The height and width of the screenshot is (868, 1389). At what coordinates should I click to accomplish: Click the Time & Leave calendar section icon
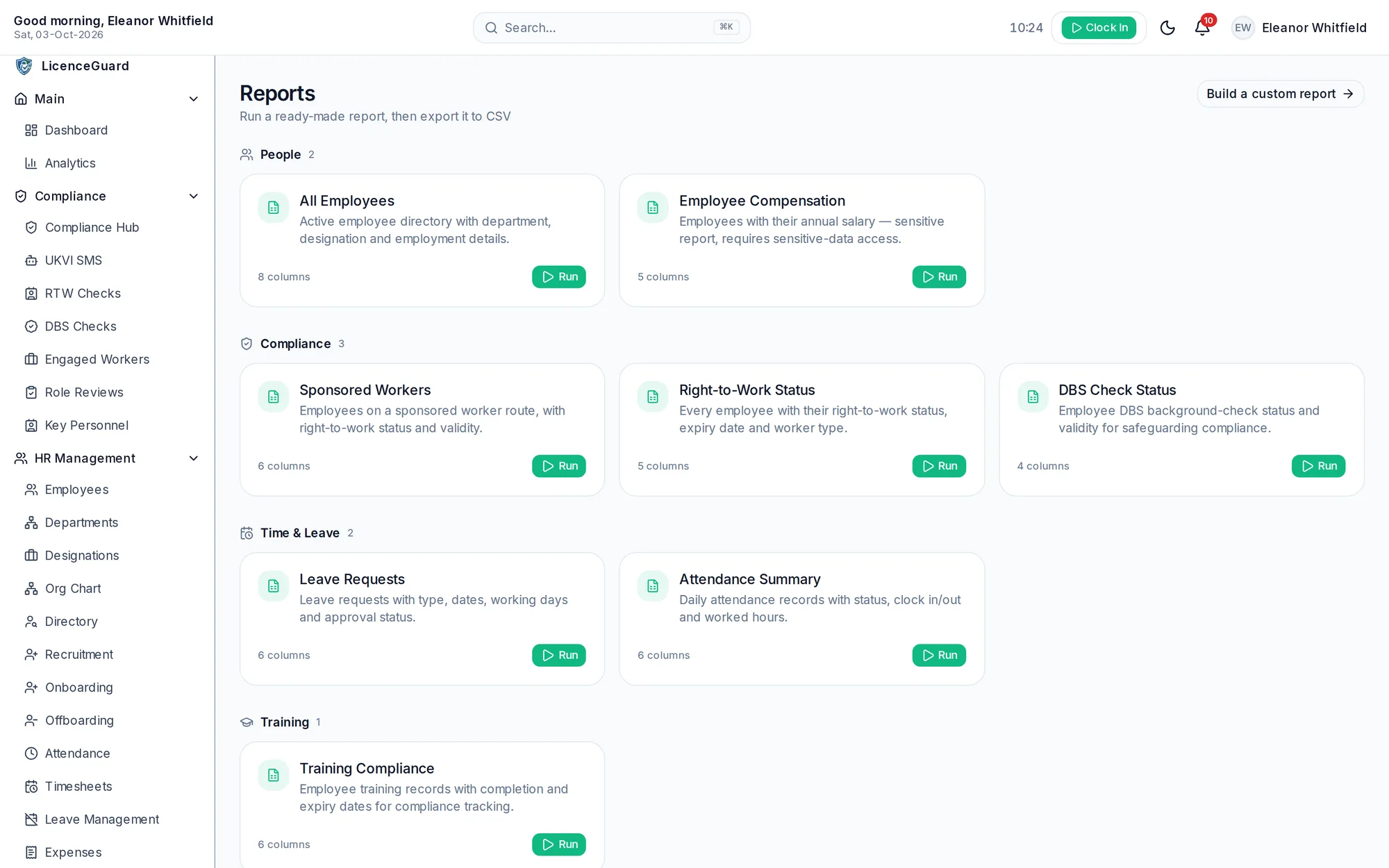tap(247, 533)
